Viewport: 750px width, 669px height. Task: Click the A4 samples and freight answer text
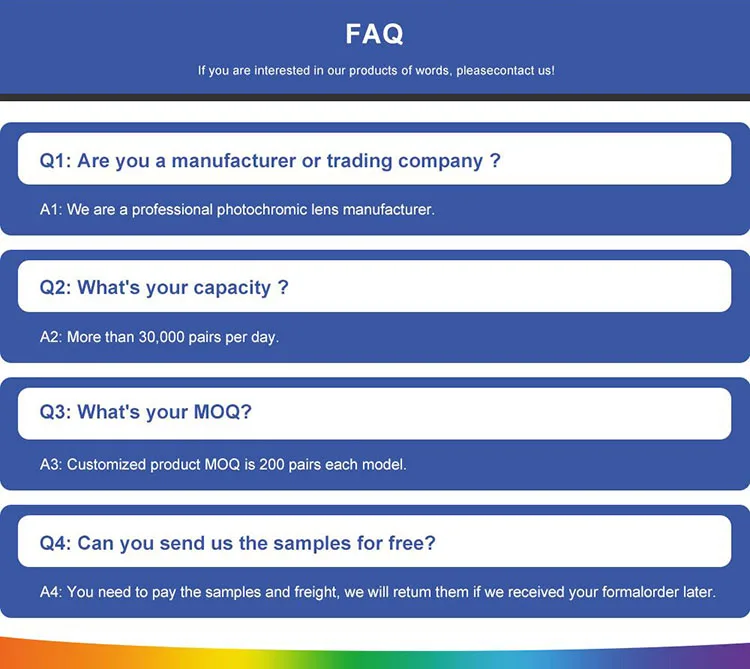377,592
